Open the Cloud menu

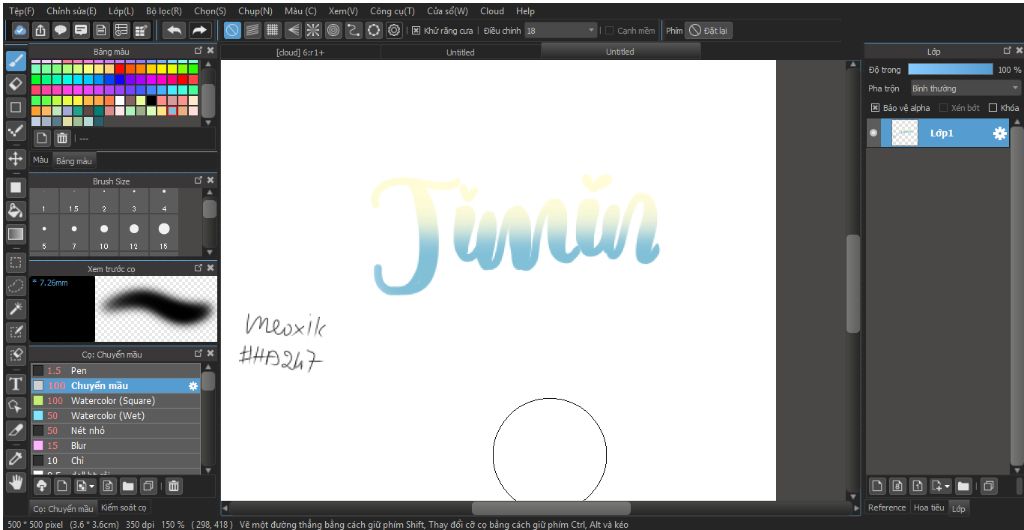click(492, 11)
